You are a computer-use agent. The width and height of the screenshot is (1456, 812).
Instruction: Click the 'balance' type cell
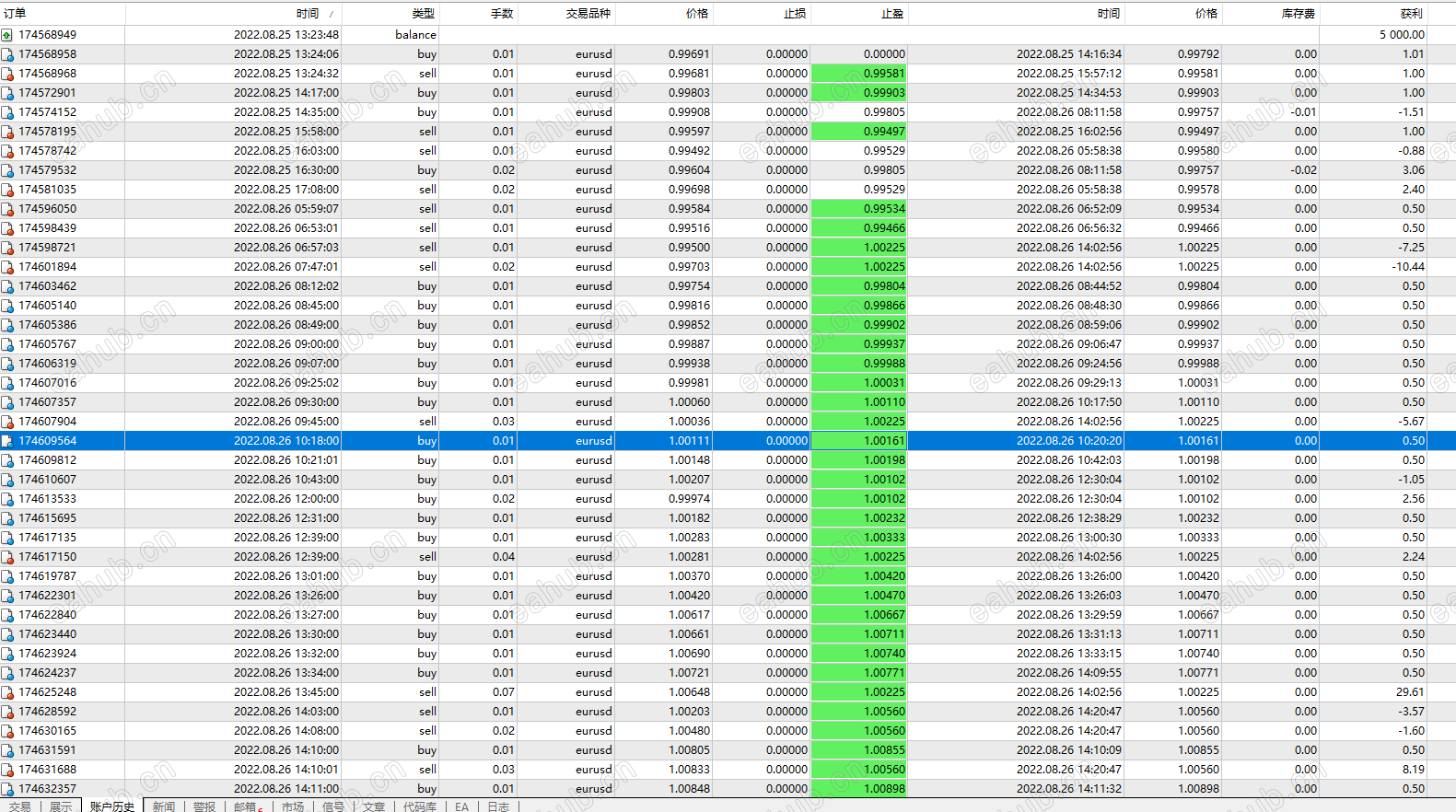pyautogui.click(x=415, y=35)
